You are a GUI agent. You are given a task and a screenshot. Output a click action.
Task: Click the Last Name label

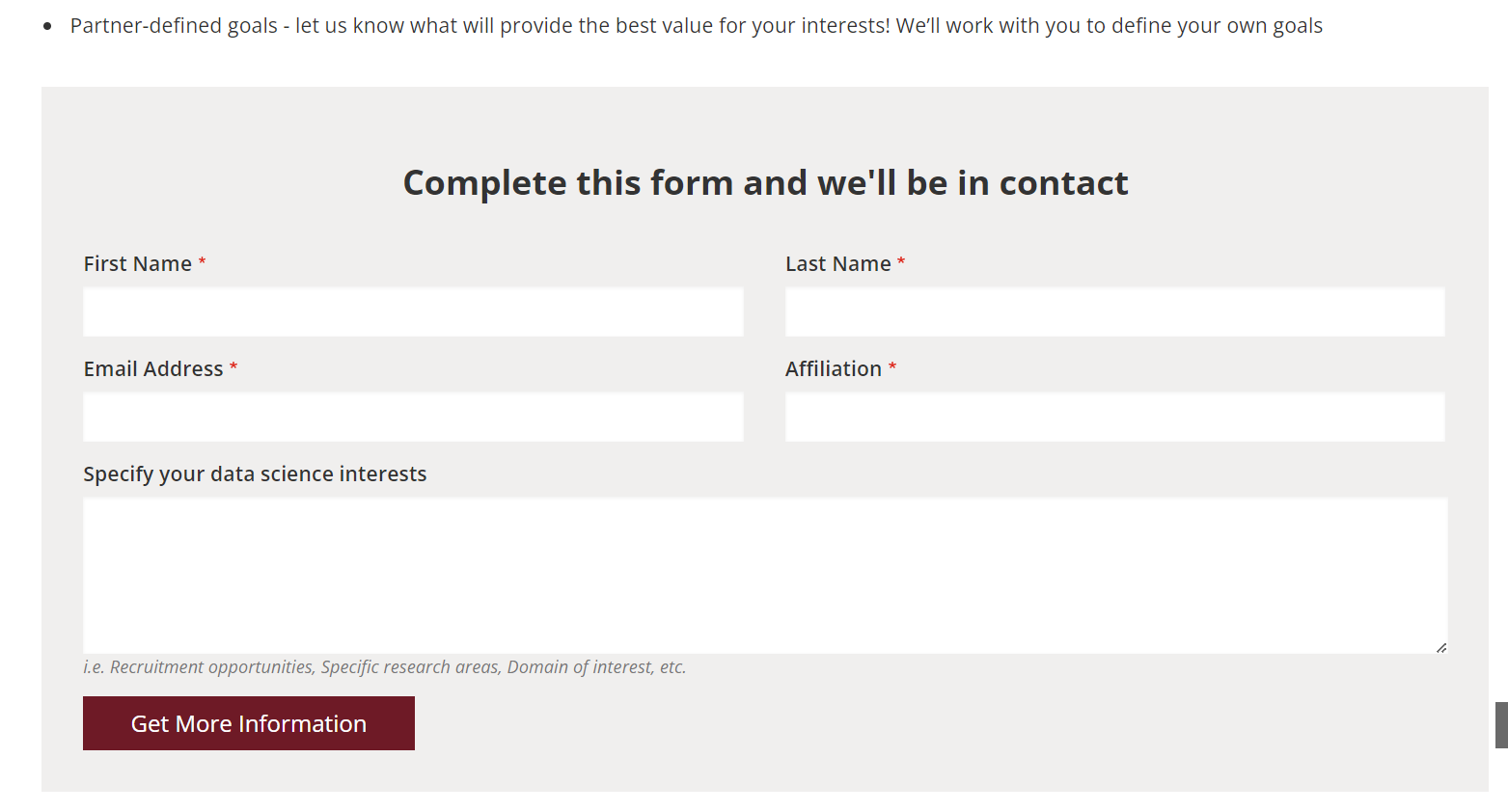coord(837,264)
